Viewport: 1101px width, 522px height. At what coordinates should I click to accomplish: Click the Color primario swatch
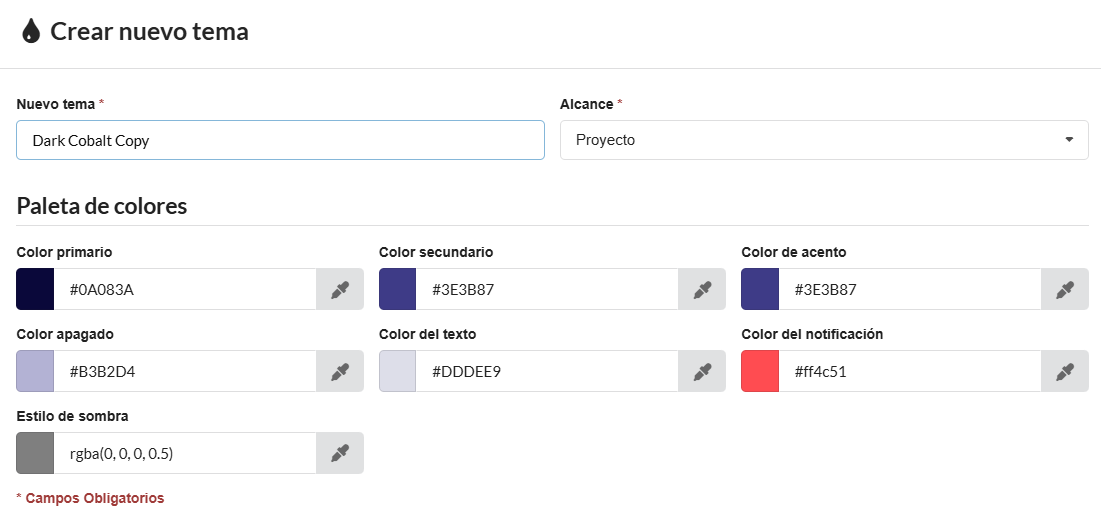(35, 289)
